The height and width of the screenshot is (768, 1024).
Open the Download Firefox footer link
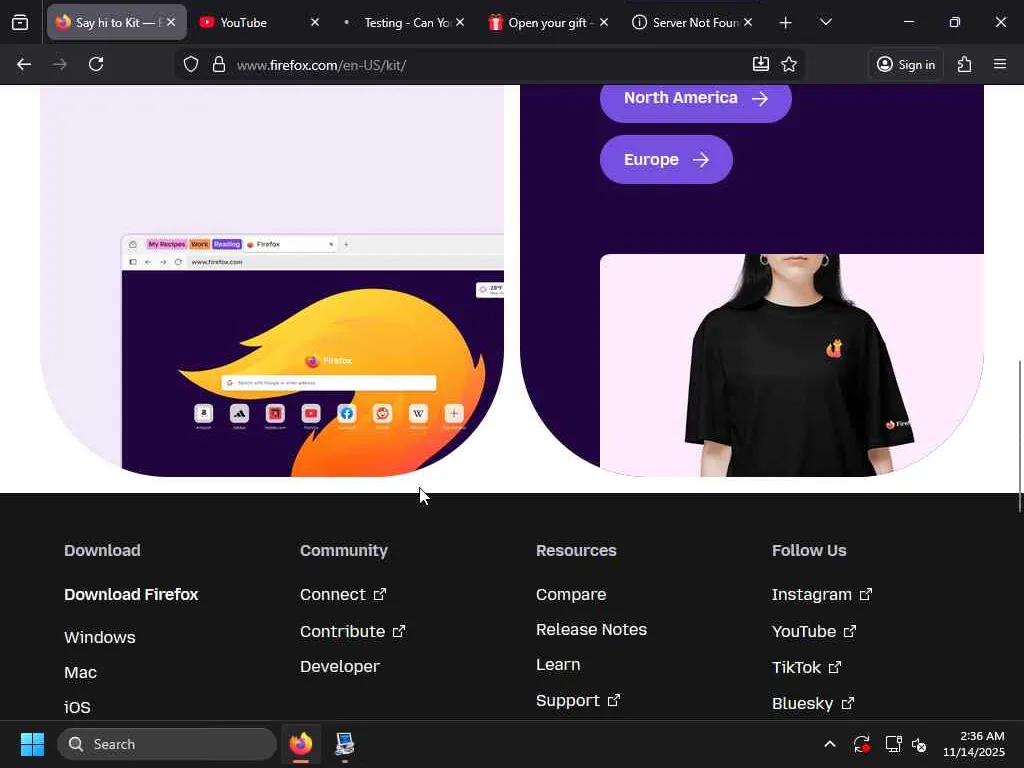(x=131, y=594)
